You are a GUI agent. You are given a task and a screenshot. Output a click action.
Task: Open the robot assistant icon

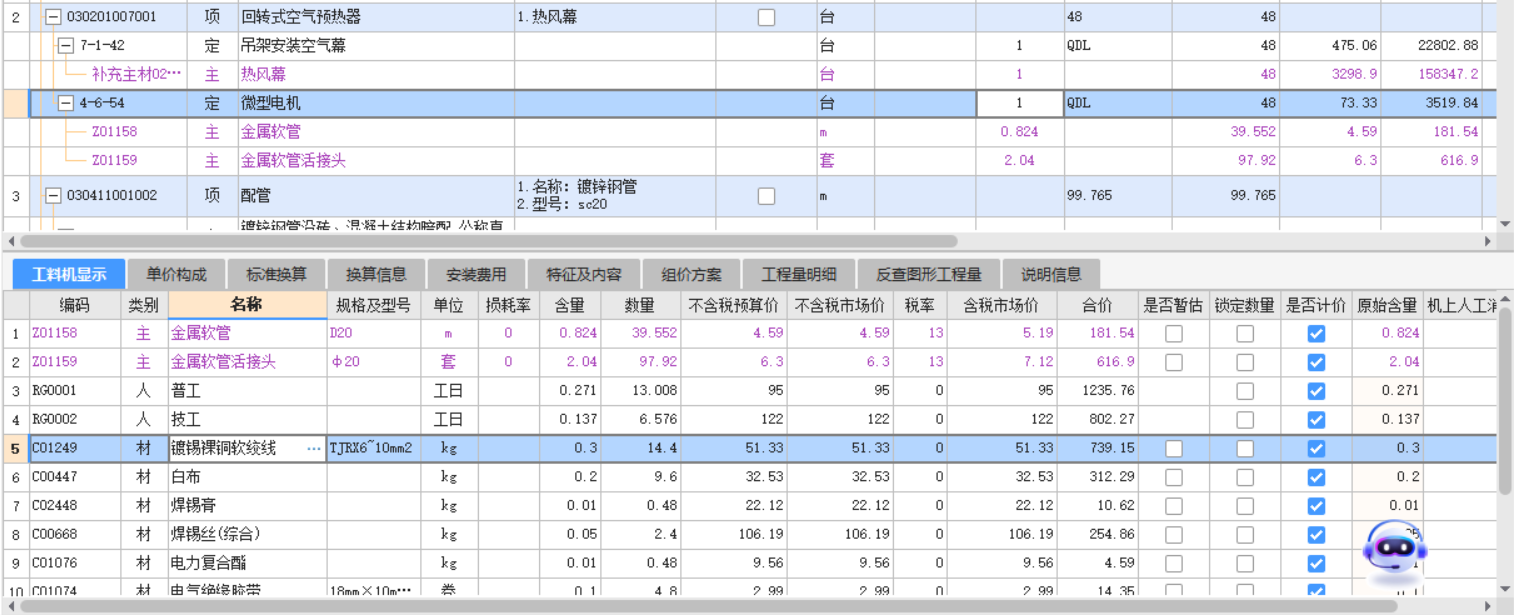pyautogui.click(x=1395, y=553)
